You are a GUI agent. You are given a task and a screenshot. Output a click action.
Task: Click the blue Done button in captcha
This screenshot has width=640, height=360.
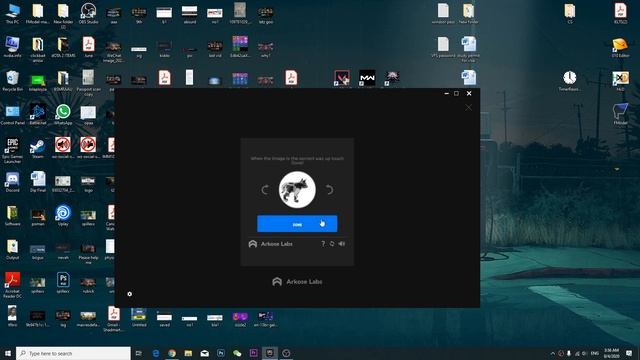(x=297, y=224)
